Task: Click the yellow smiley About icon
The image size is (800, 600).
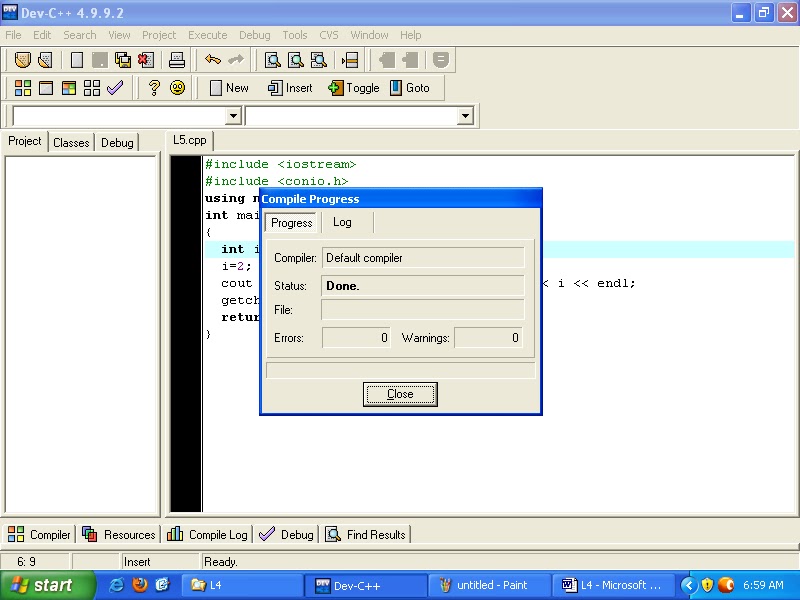Action: [177, 88]
